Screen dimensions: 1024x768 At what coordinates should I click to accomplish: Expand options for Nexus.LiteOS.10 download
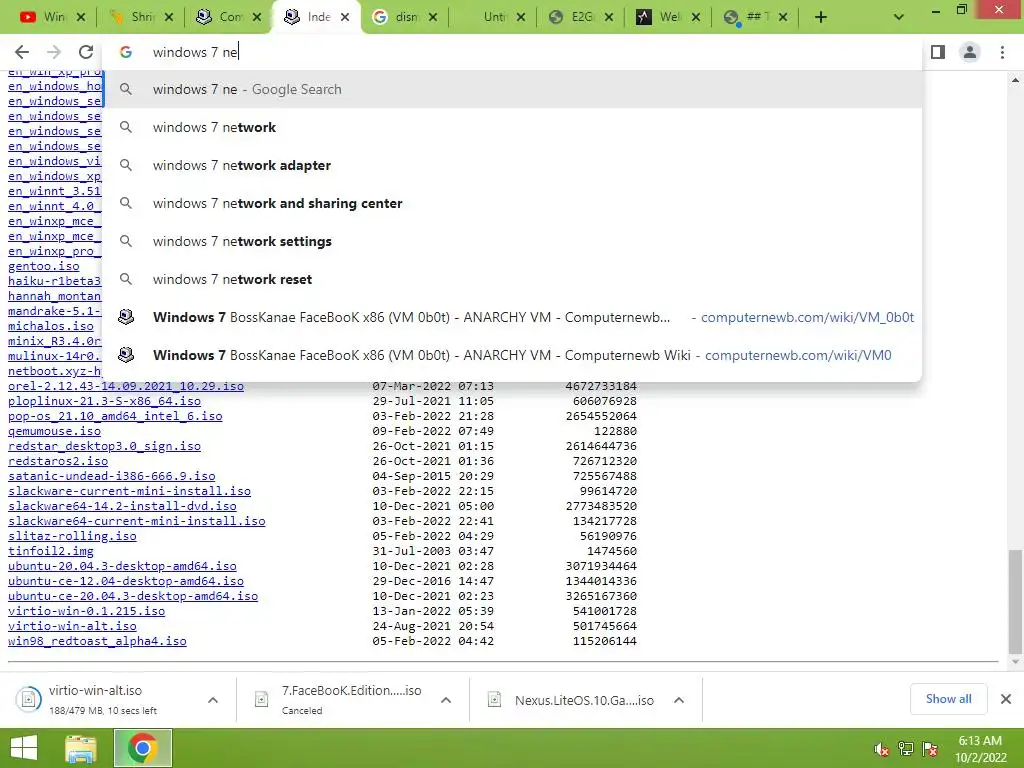(679, 700)
